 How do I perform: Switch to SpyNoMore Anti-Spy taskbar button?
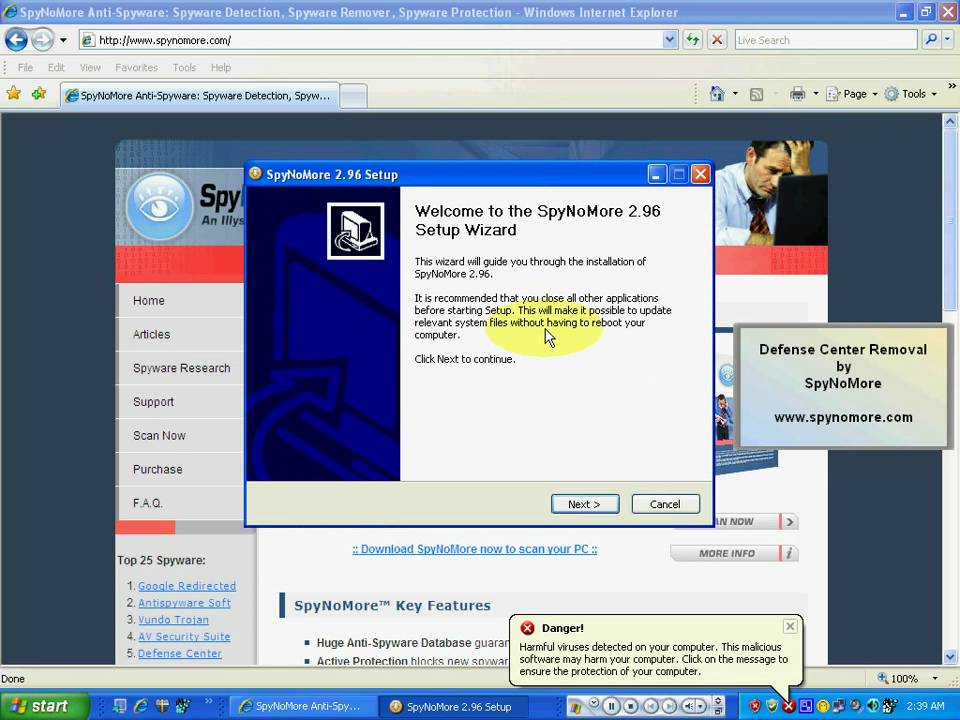301,707
